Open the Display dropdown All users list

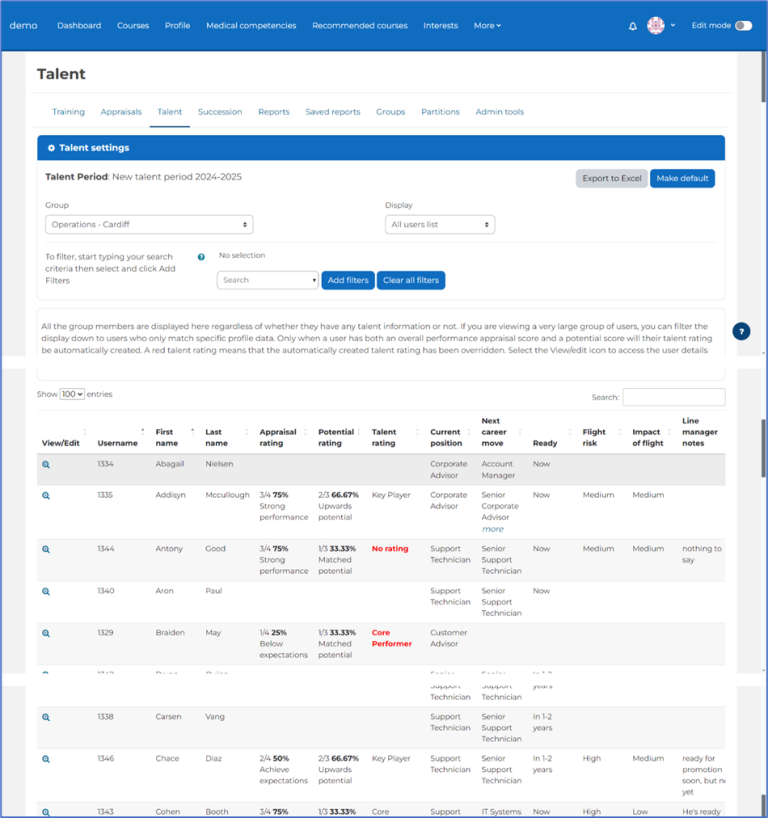click(x=440, y=224)
